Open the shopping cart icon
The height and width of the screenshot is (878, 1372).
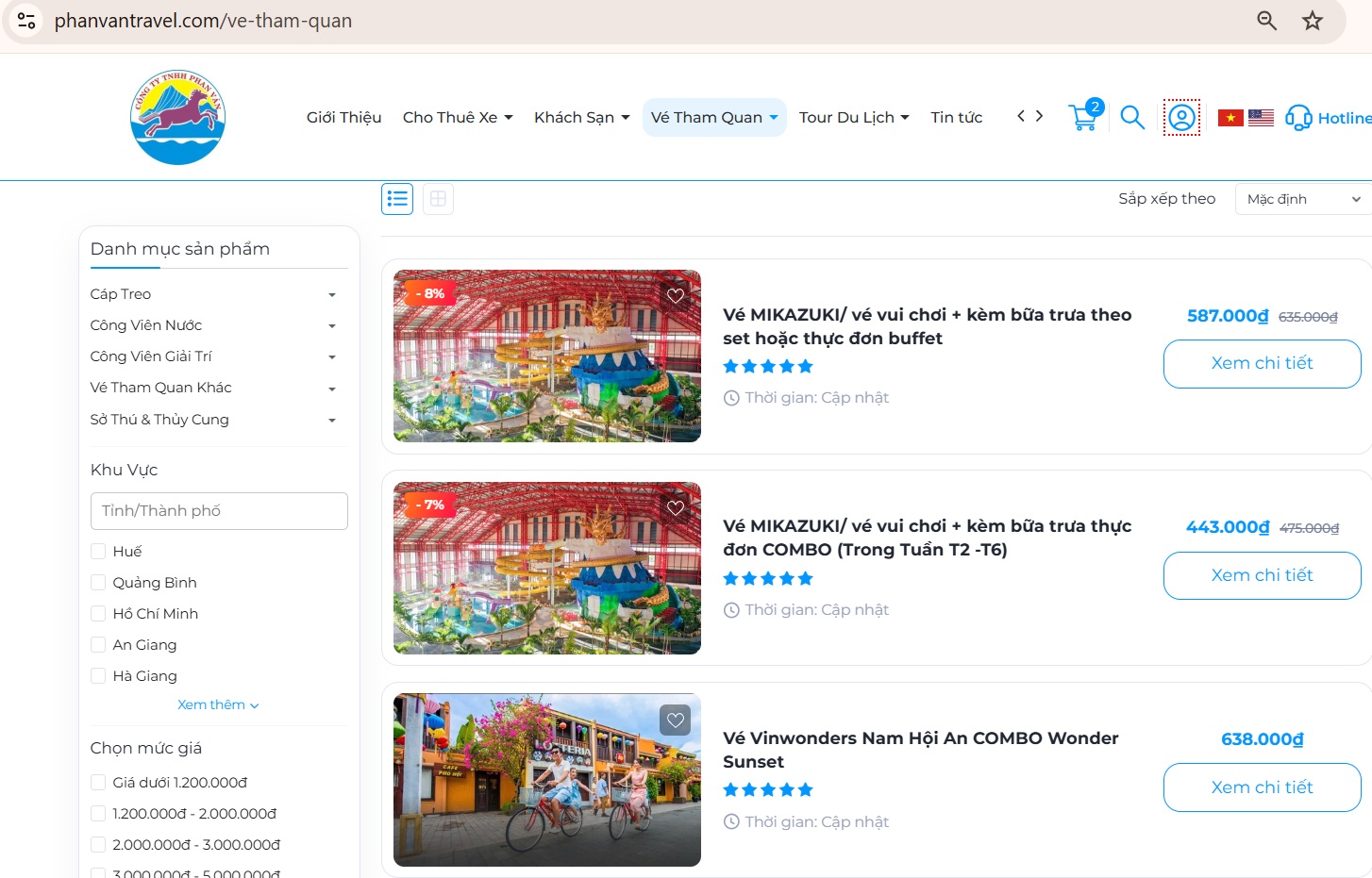[1083, 118]
